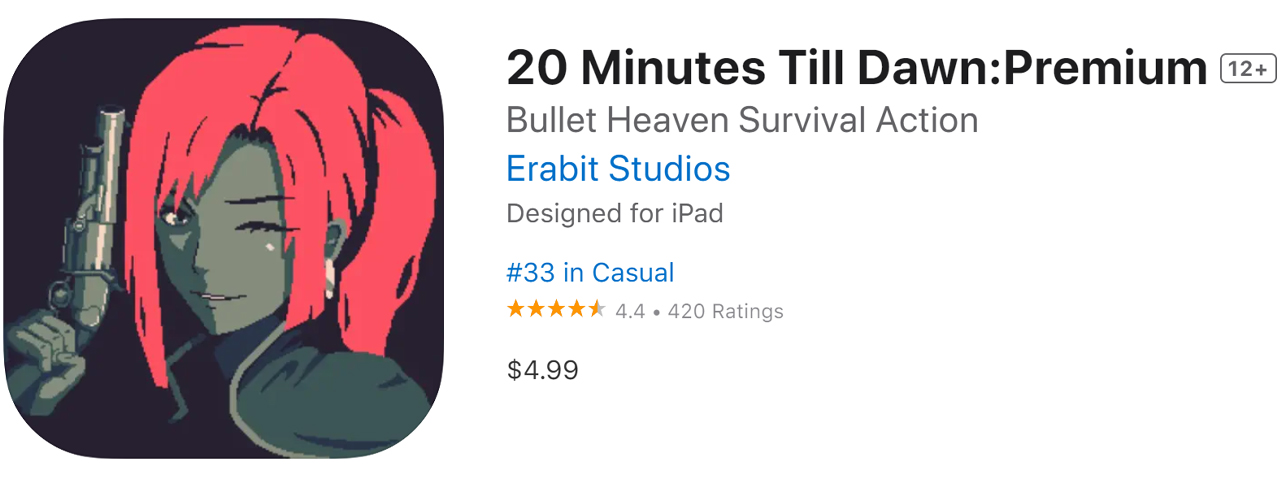Click the 4.4 rating score

(x=630, y=311)
